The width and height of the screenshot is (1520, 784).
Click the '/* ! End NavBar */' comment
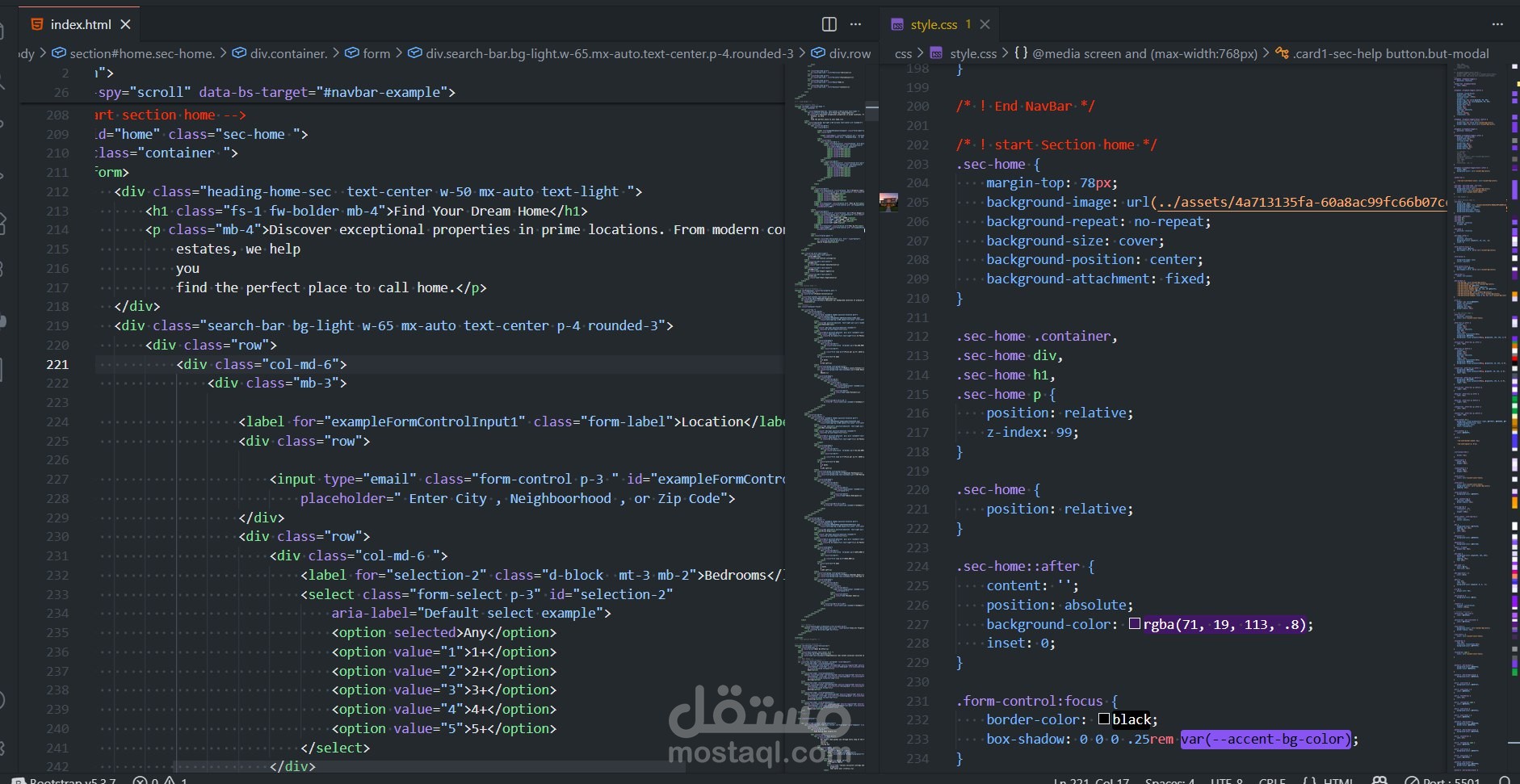click(x=1026, y=106)
